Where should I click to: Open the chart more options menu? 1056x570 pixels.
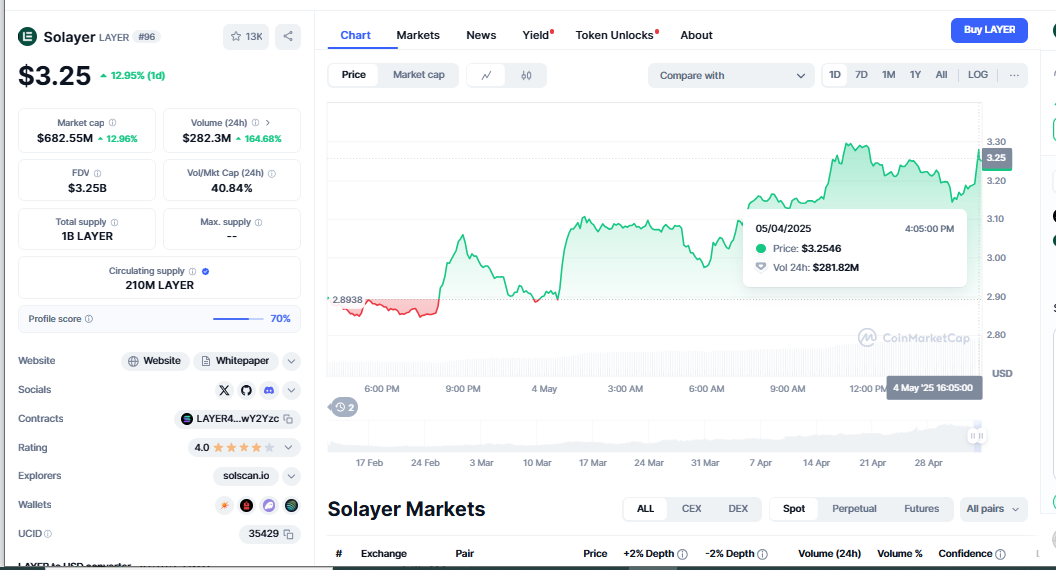click(1014, 75)
